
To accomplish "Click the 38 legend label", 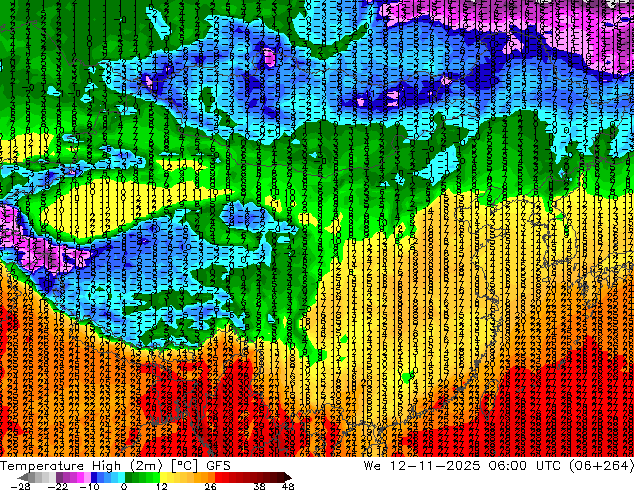I will tap(260, 486).
